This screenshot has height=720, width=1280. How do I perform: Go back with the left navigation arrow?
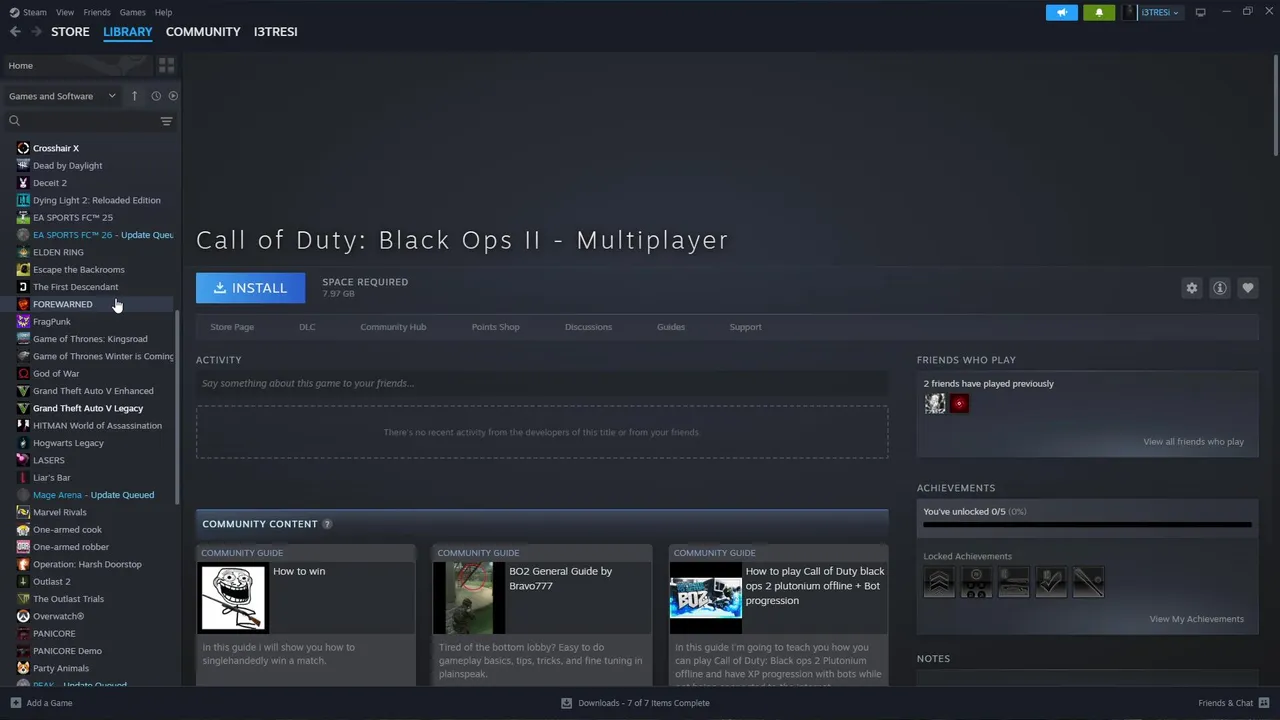click(15, 32)
